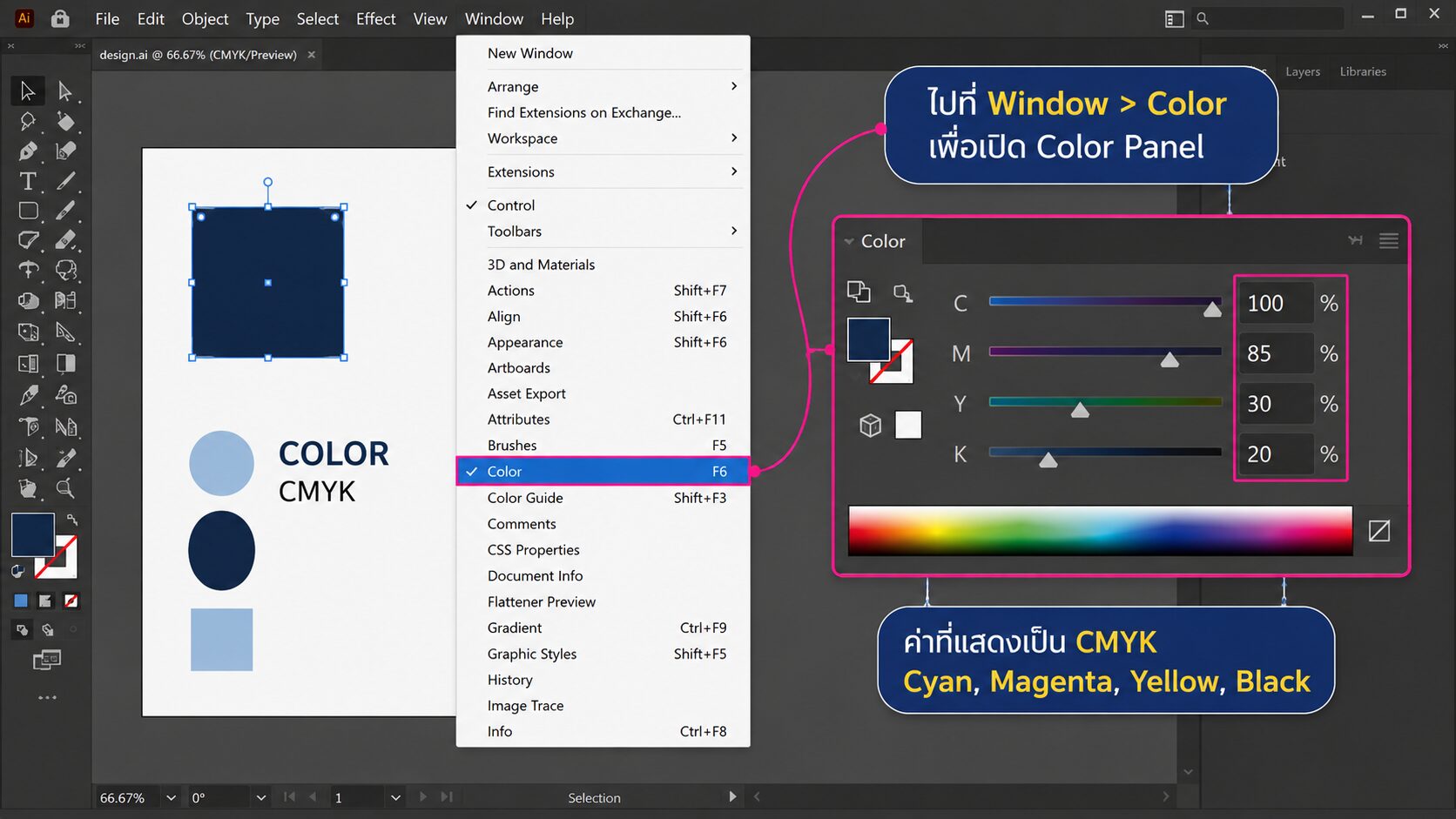
Task: Click the Magenta value field showing 85
Action: click(1275, 353)
